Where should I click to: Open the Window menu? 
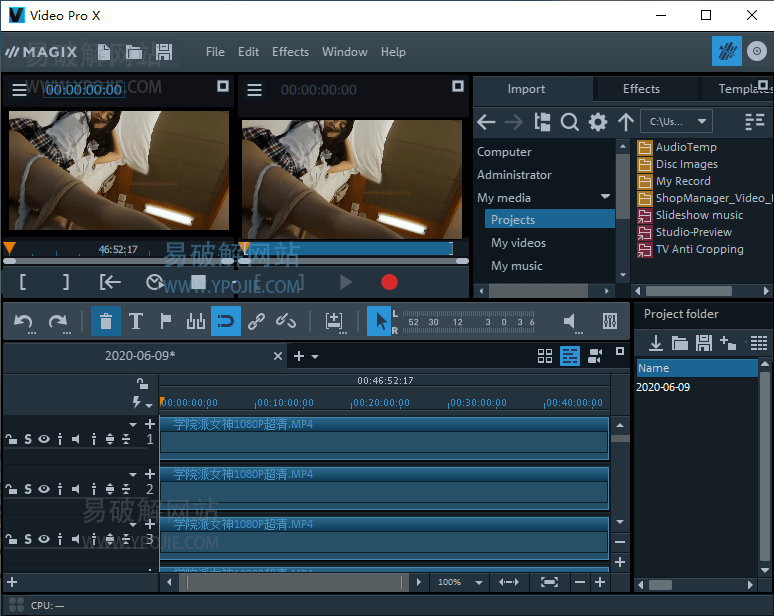click(x=345, y=52)
